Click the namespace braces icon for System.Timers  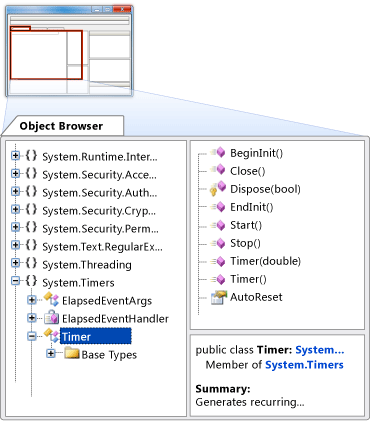(31, 281)
